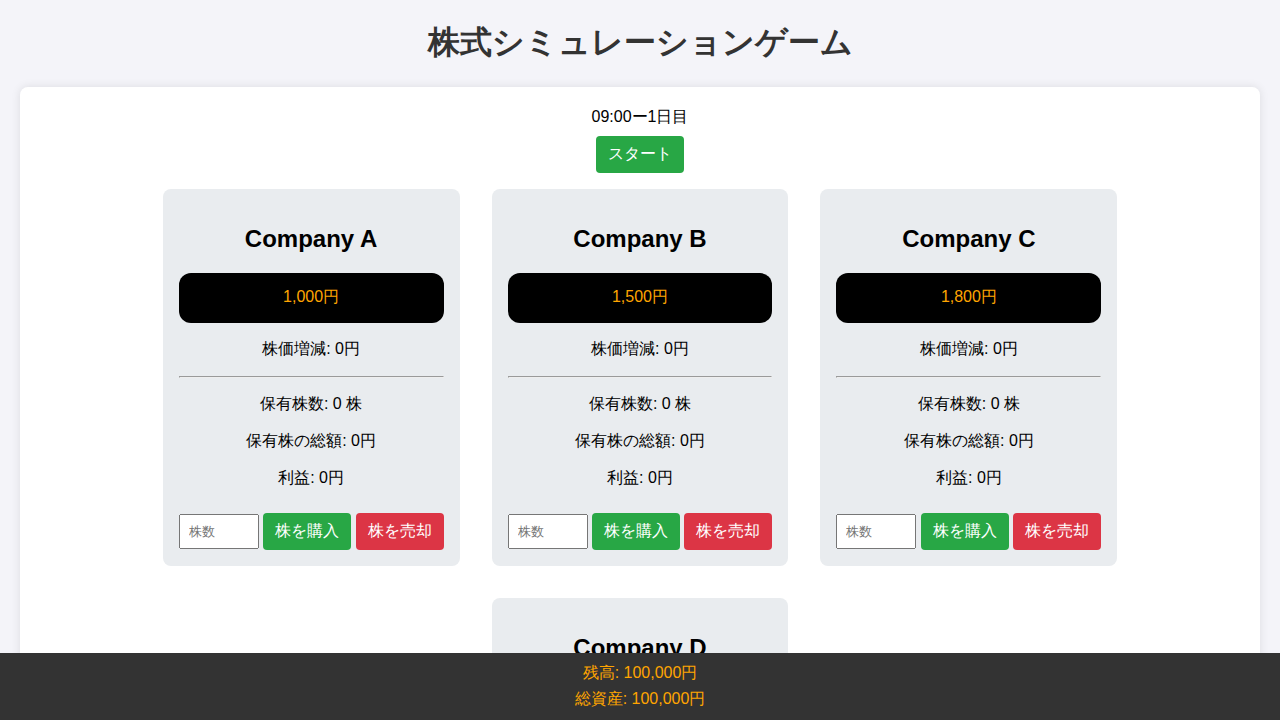
Task: Click the Company A heading
Action: coord(311,239)
